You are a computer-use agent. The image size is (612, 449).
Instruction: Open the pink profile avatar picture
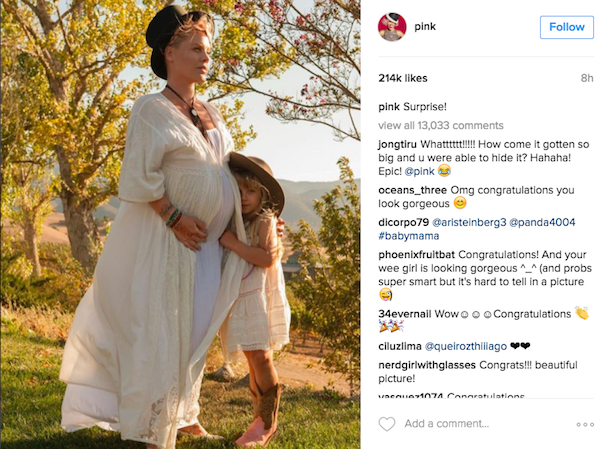(x=392, y=27)
